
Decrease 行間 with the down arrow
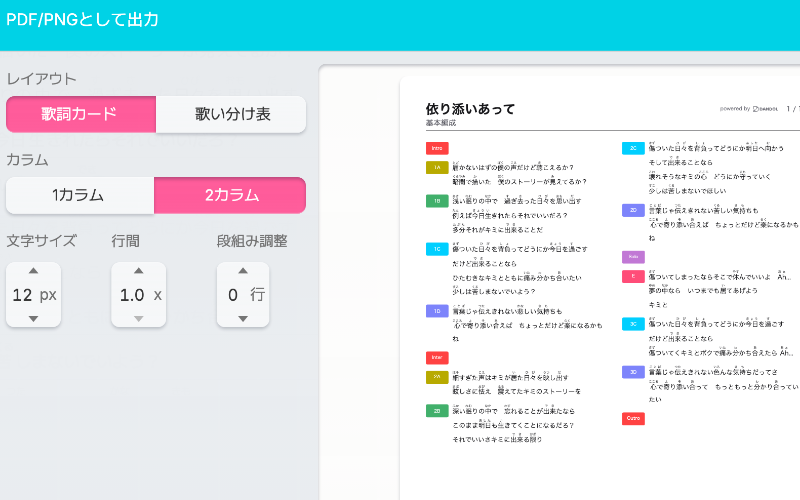138,319
